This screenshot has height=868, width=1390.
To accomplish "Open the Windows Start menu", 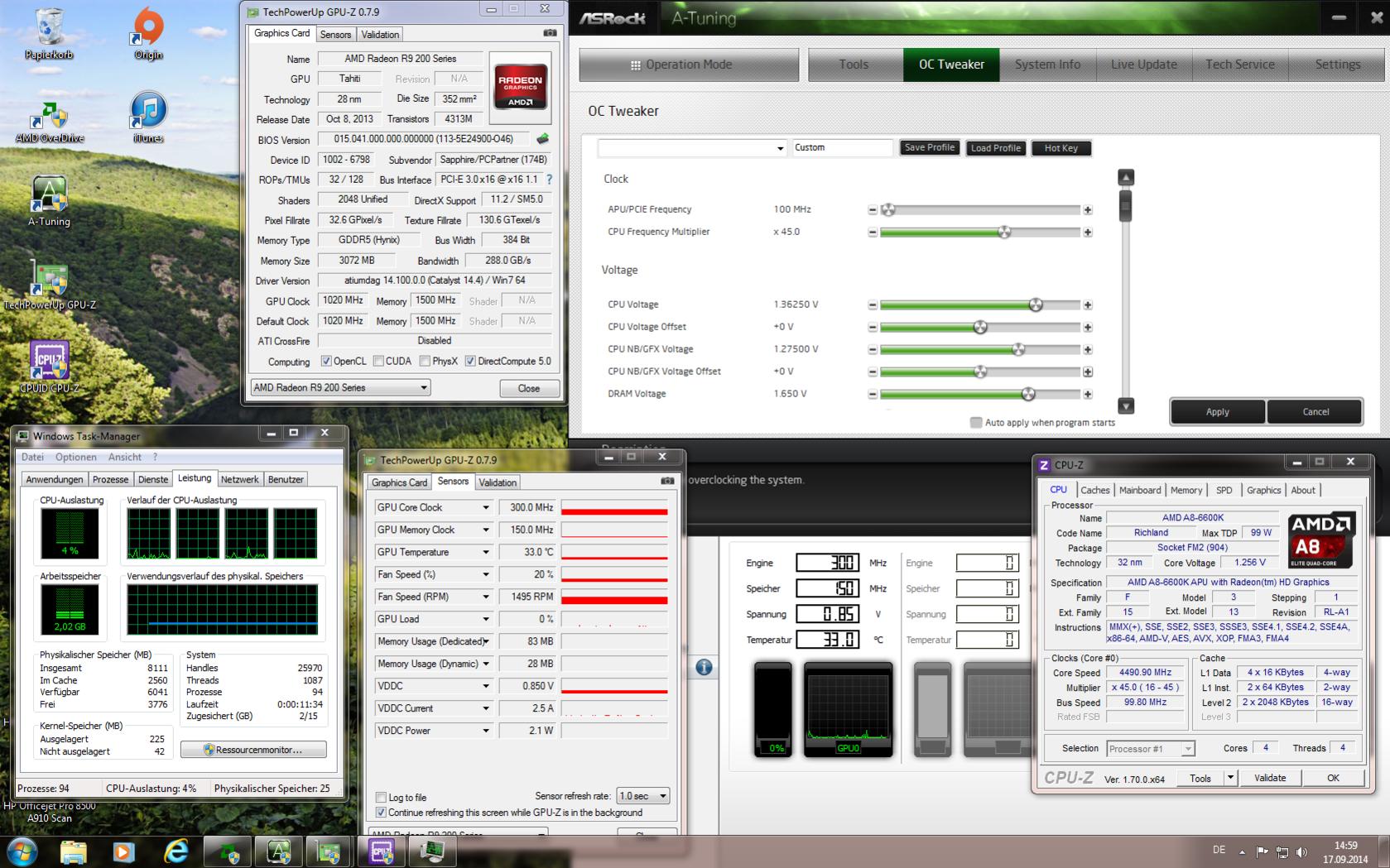I will pyautogui.click(x=22, y=851).
